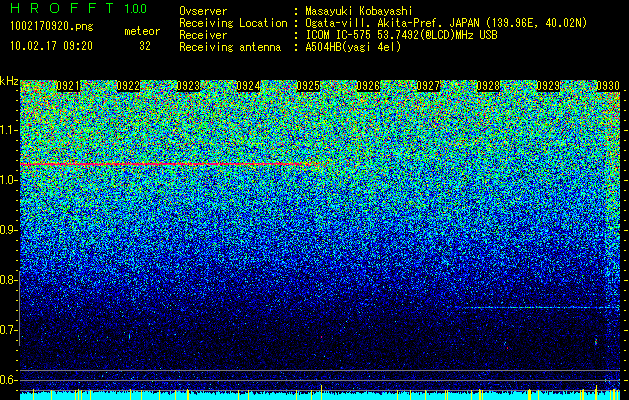Click the 0927 time marker
The height and width of the screenshot is (400, 629).
point(428,86)
